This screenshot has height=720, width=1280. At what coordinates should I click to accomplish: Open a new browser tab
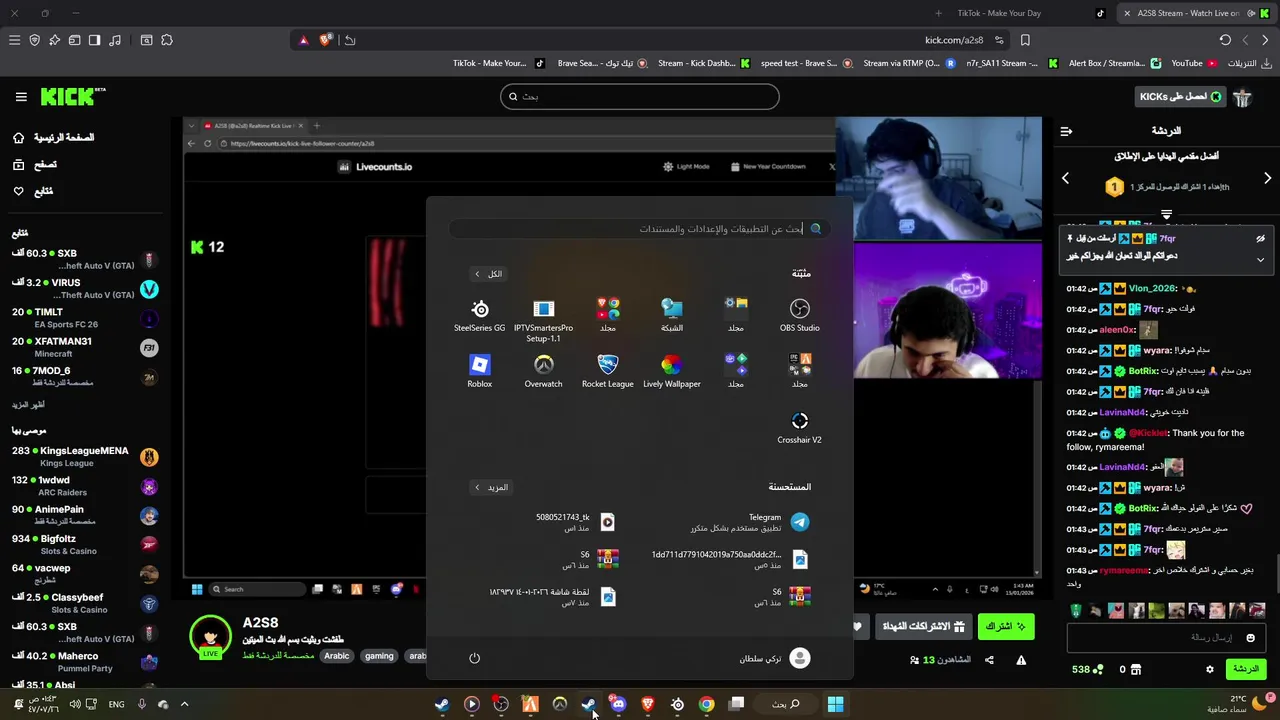(938, 13)
